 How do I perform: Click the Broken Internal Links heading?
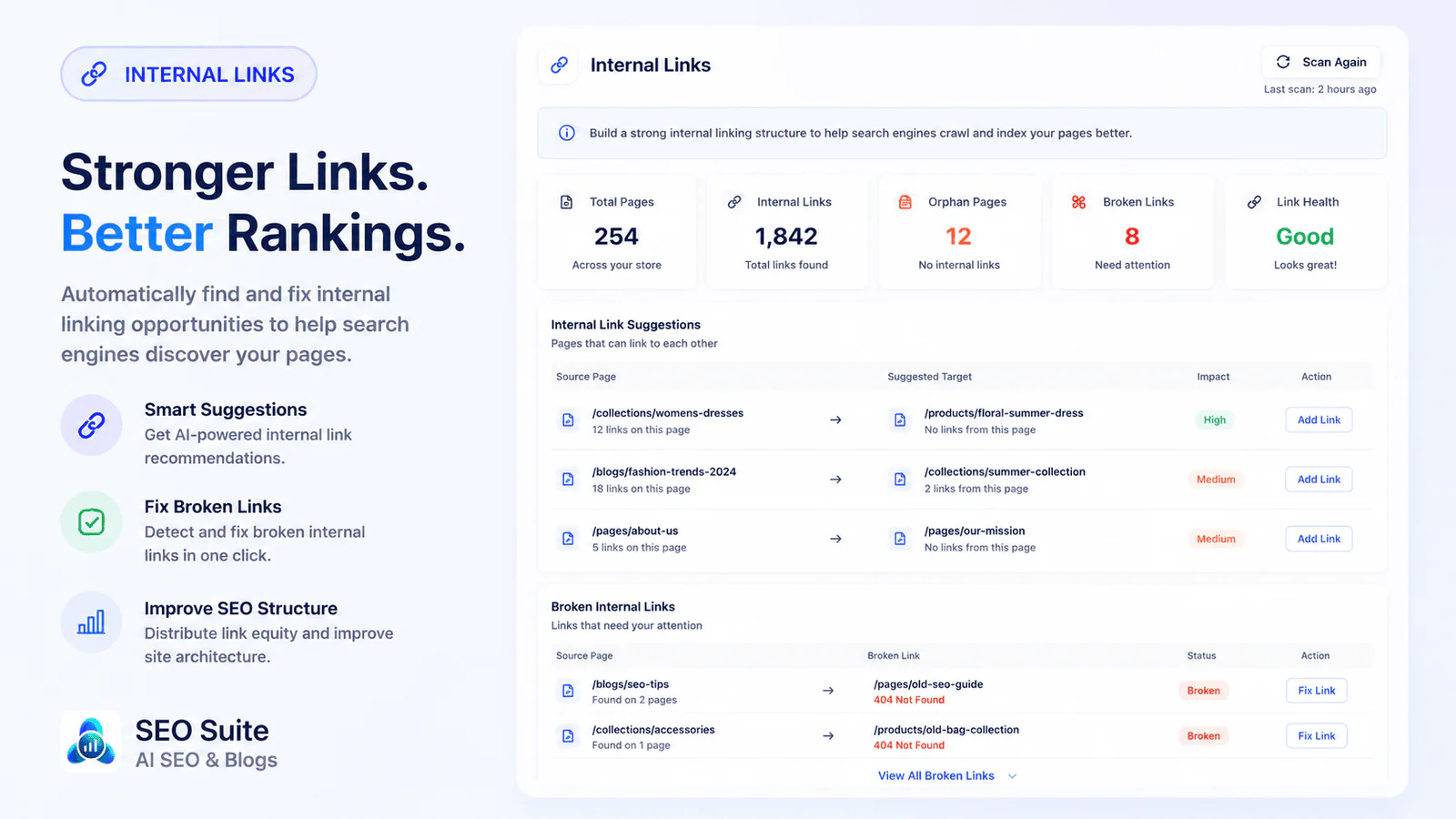click(x=612, y=607)
